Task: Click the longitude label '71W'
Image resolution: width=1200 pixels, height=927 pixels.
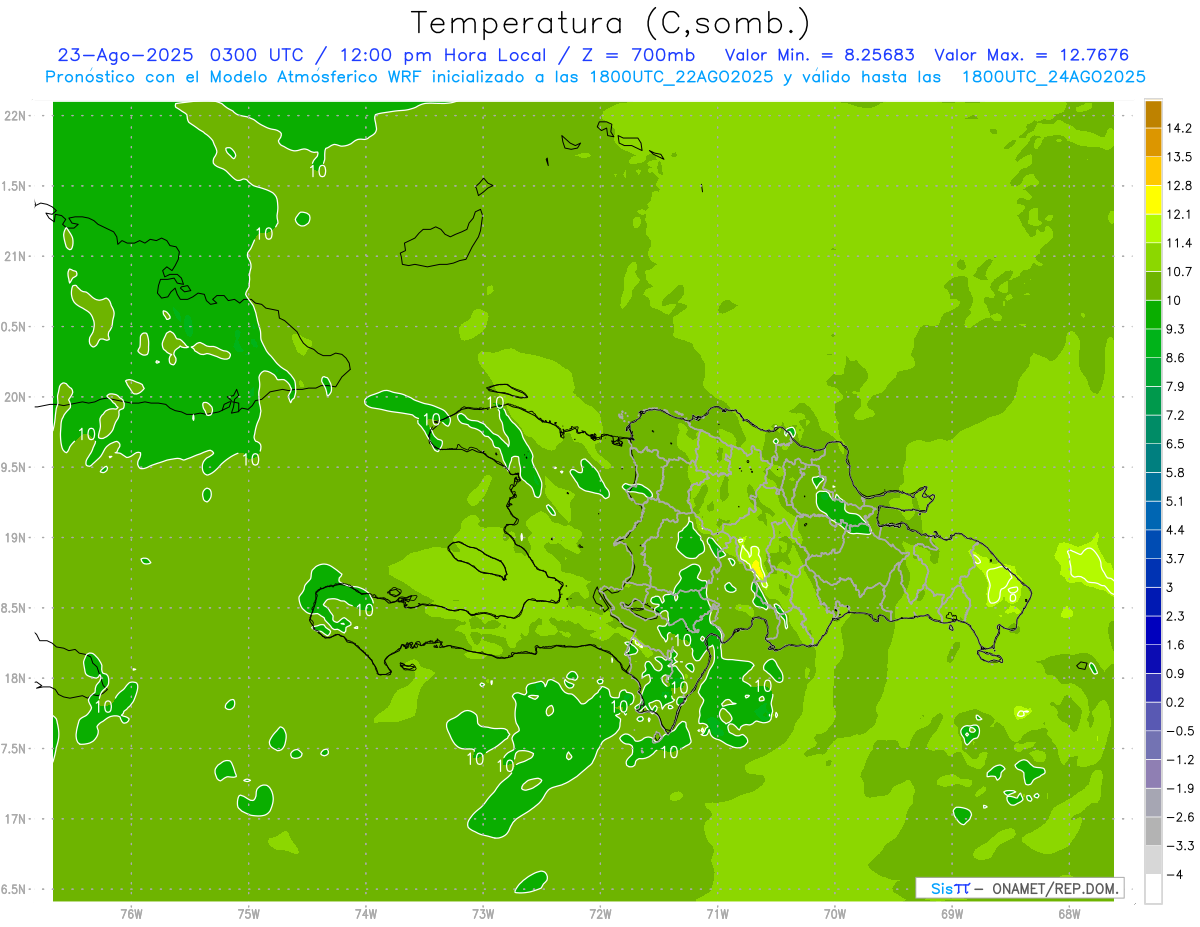Action: pyautogui.click(x=717, y=914)
